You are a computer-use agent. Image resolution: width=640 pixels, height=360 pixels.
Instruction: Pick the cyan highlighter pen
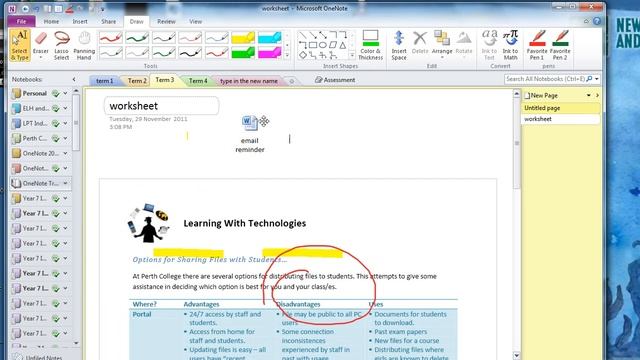coord(269,38)
